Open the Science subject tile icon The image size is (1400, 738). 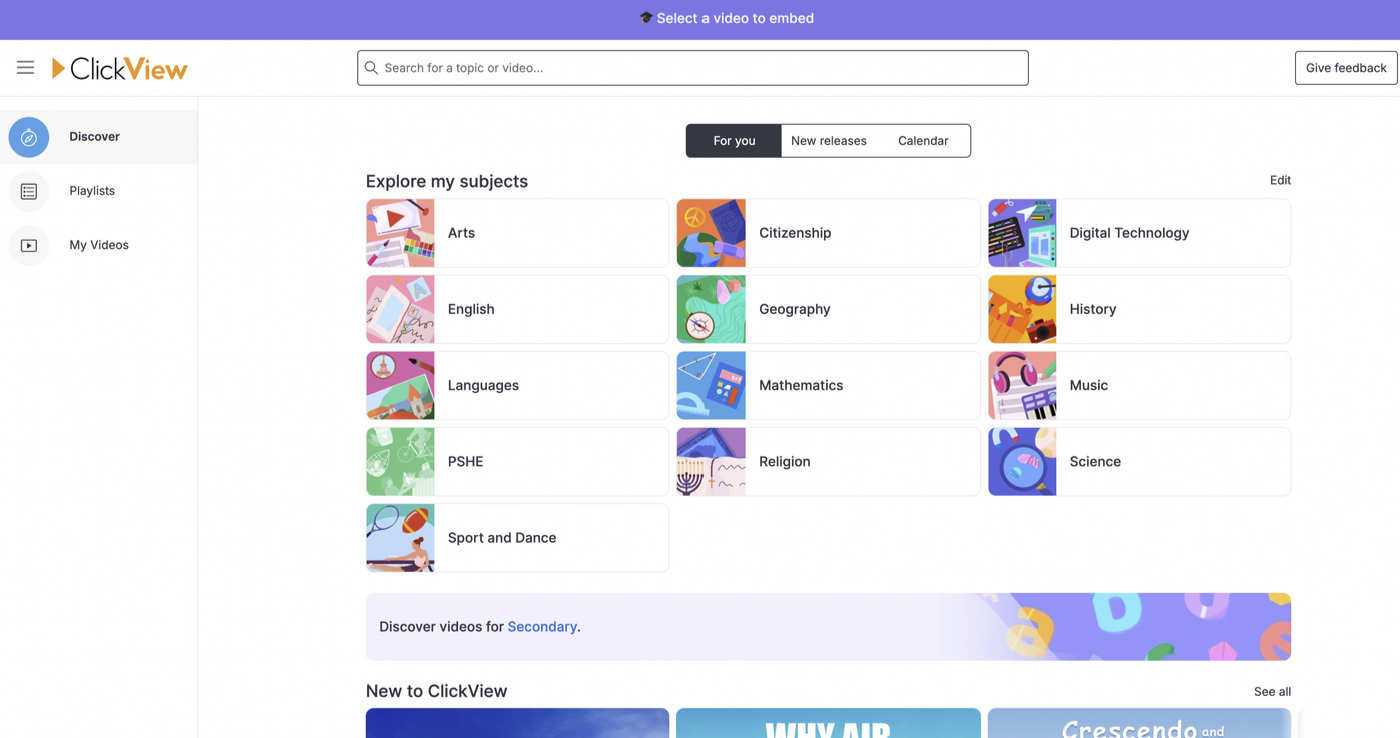click(1022, 462)
